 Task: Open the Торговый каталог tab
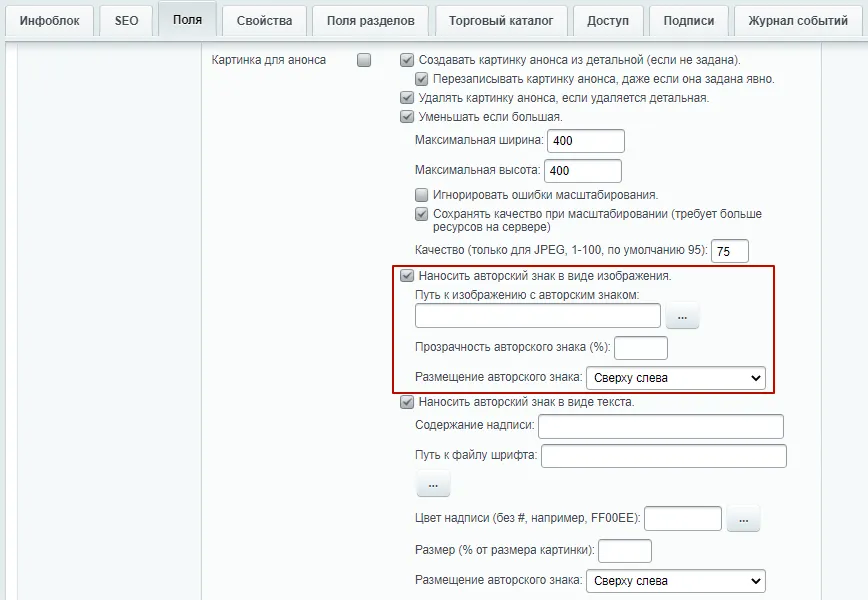point(501,20)
